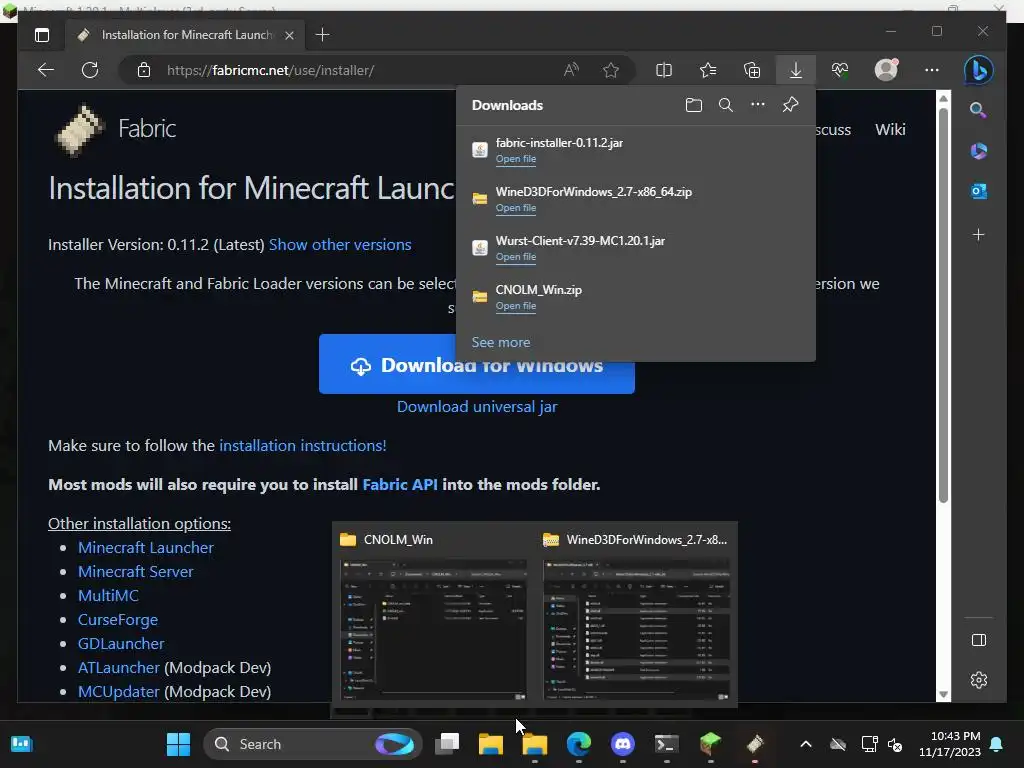Open tab actions menu icon
Viewport: 1024px width, 768px height.
[x=42, y=35]
